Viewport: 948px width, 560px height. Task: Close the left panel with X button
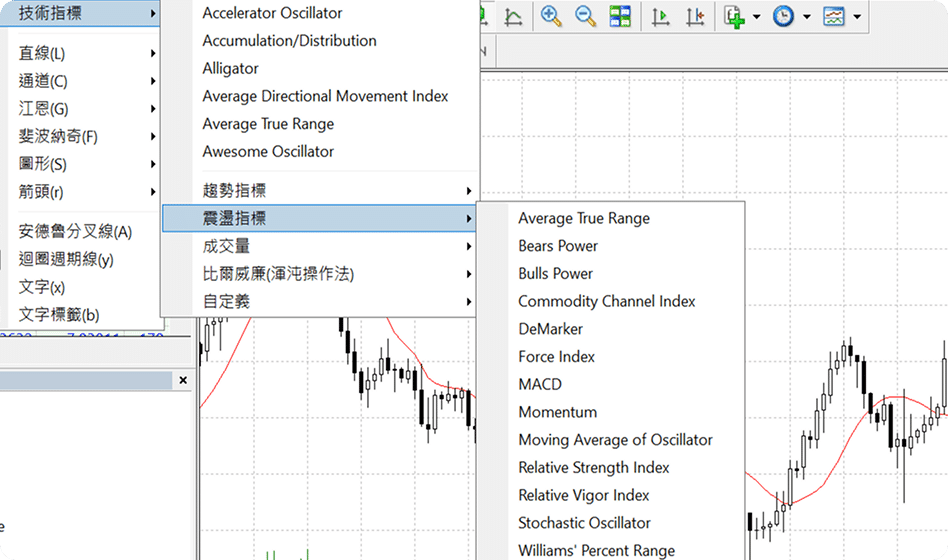pos(183,381)
